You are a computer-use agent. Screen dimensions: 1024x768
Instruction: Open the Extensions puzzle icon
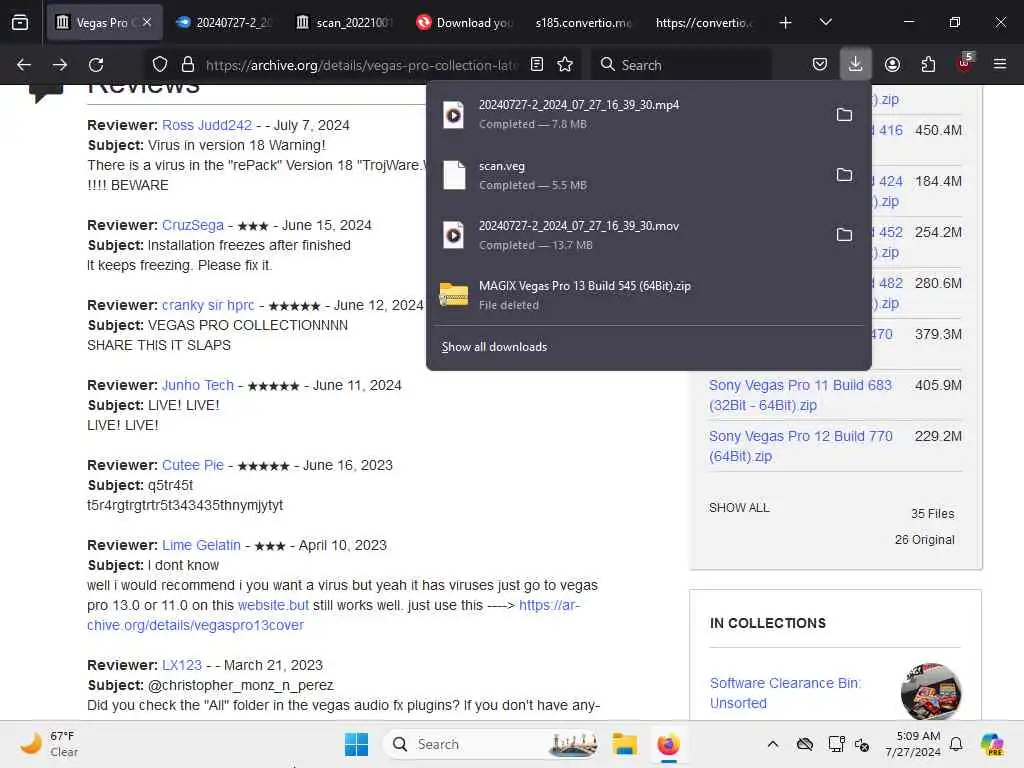pyautogui.click(x=928, y=64)
